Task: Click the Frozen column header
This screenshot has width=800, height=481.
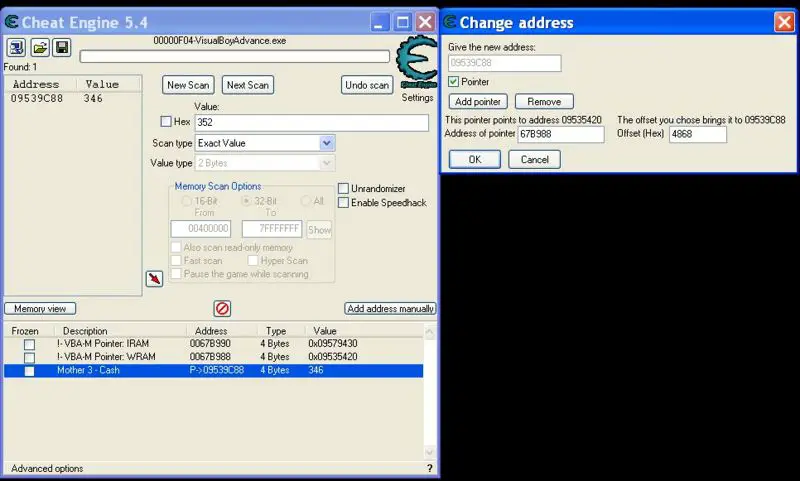Action: click(25, 331)
